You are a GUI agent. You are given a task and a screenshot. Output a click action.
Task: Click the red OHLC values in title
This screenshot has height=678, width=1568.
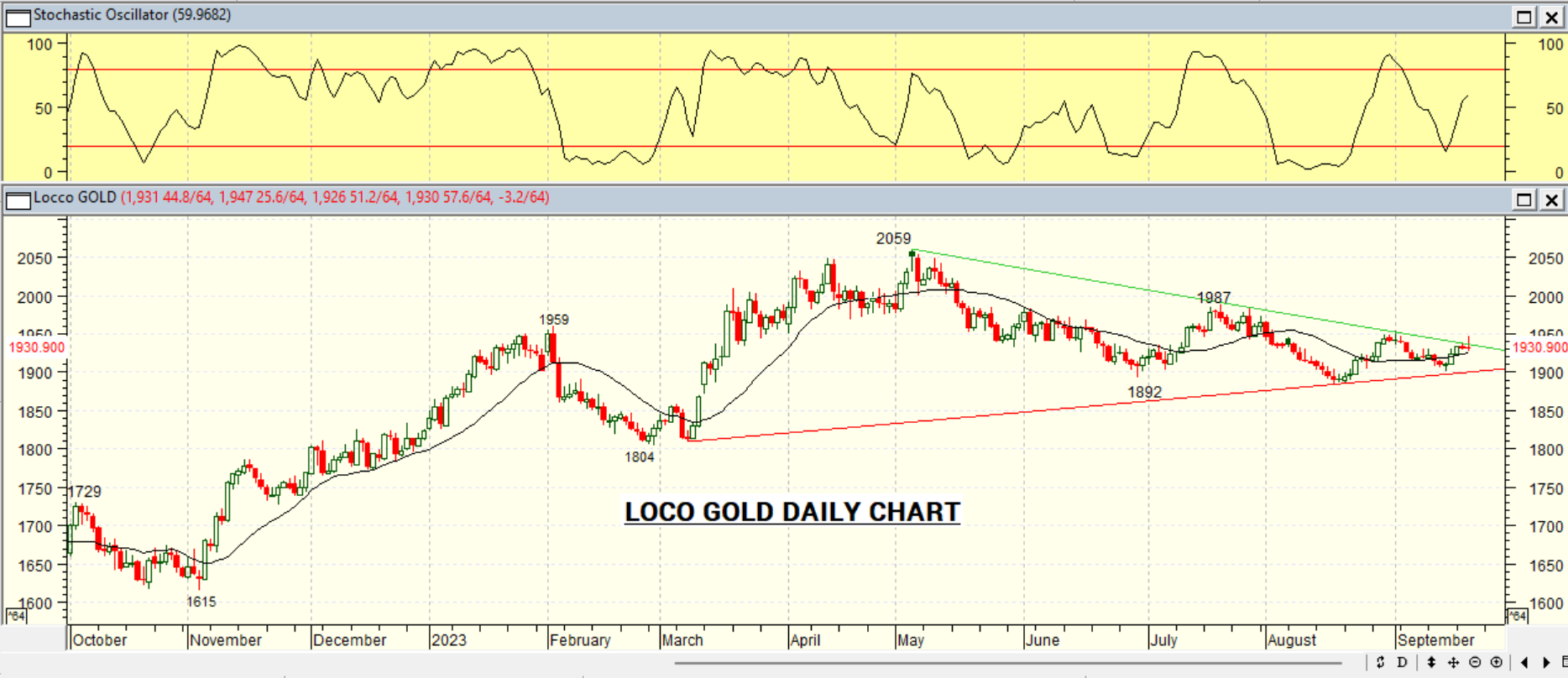[335, 198]
